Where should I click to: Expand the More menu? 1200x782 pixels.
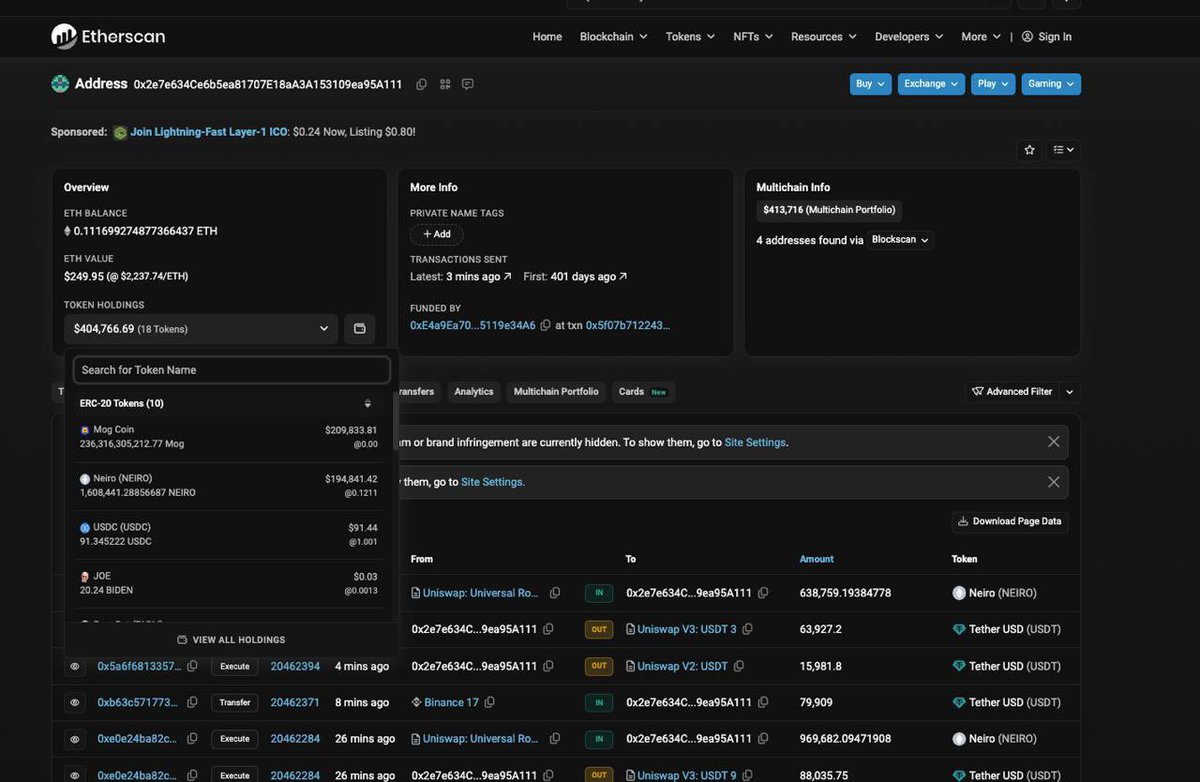pos(981,37)
